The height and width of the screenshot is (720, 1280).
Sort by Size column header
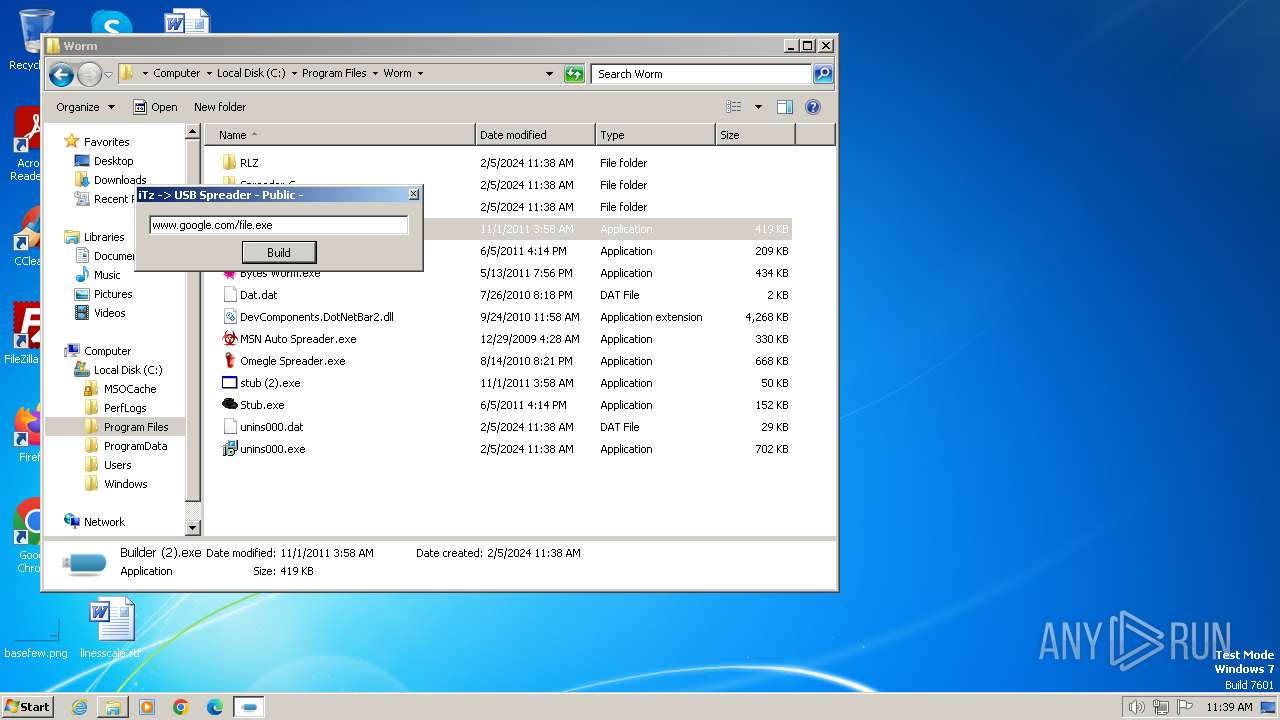coord(755,135)
